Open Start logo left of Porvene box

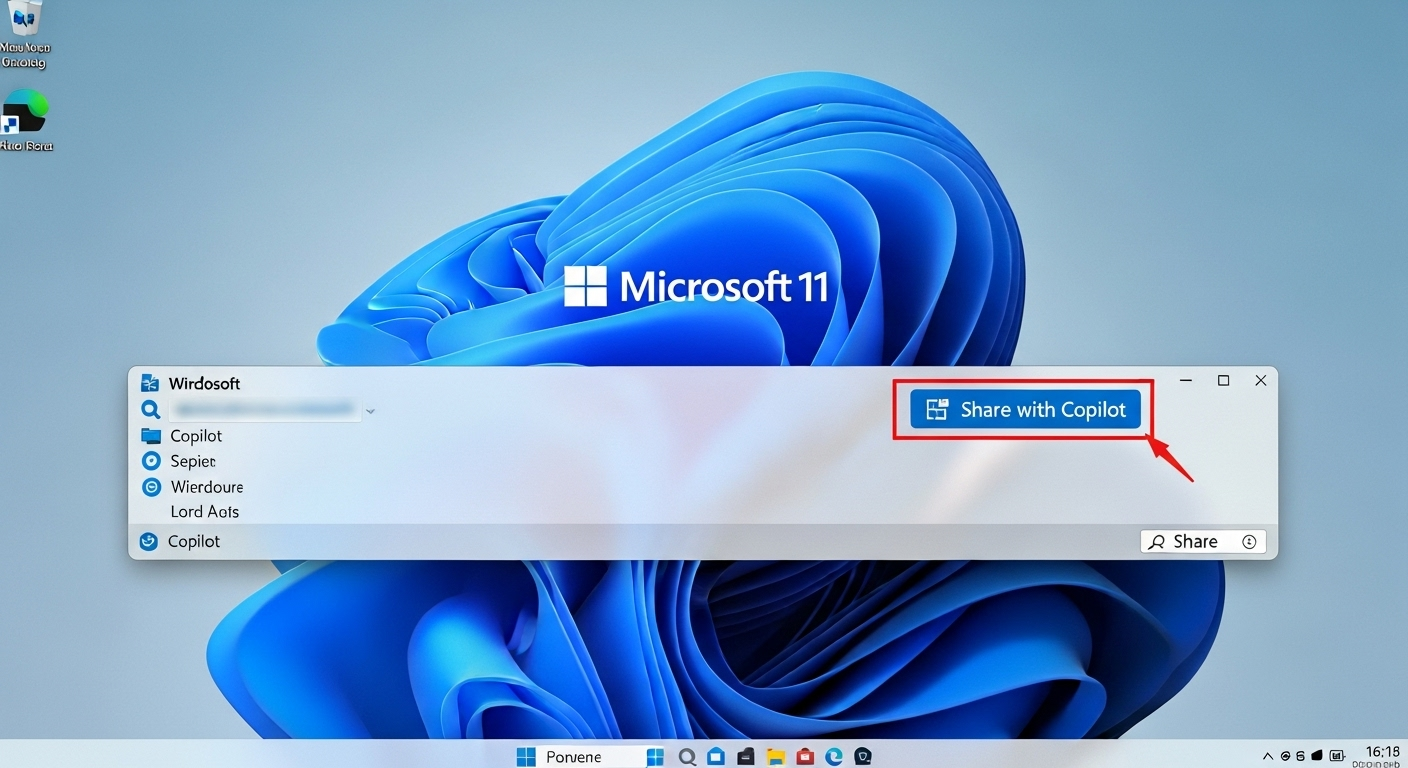coord(526,757)
